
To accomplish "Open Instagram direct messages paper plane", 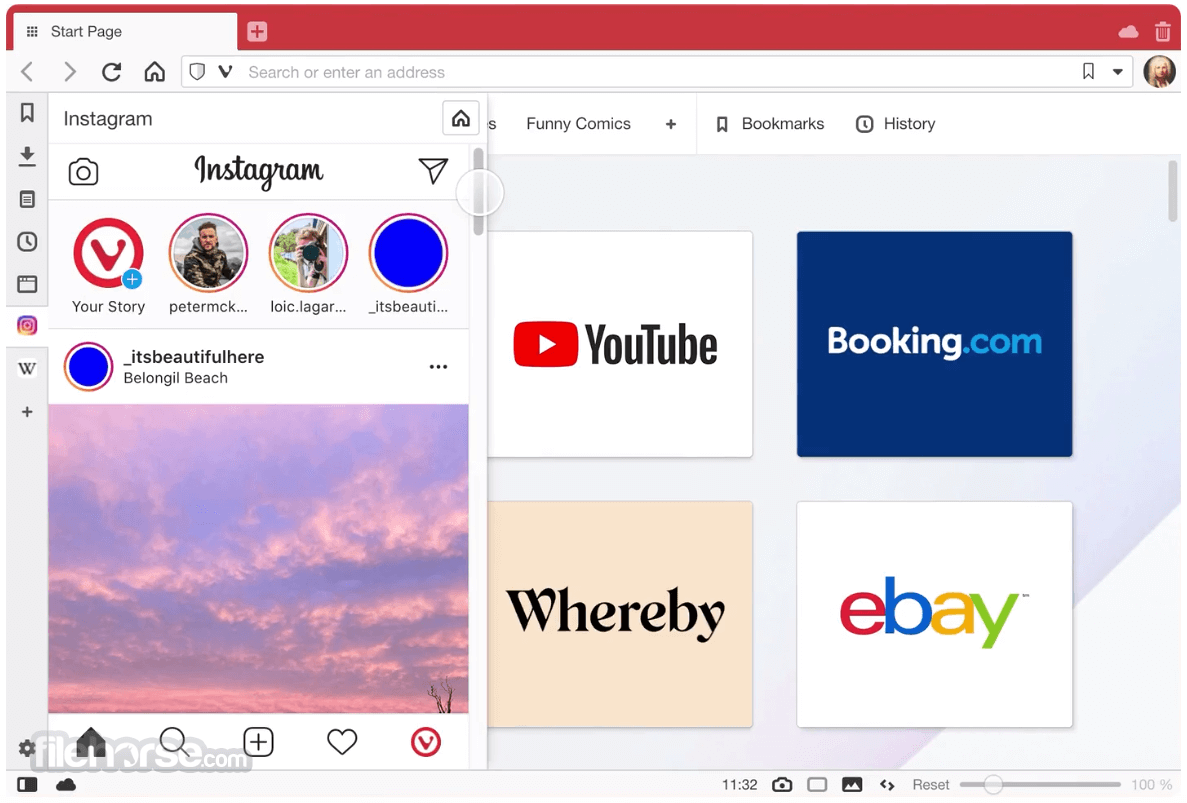I will click(x=433, y=170).
